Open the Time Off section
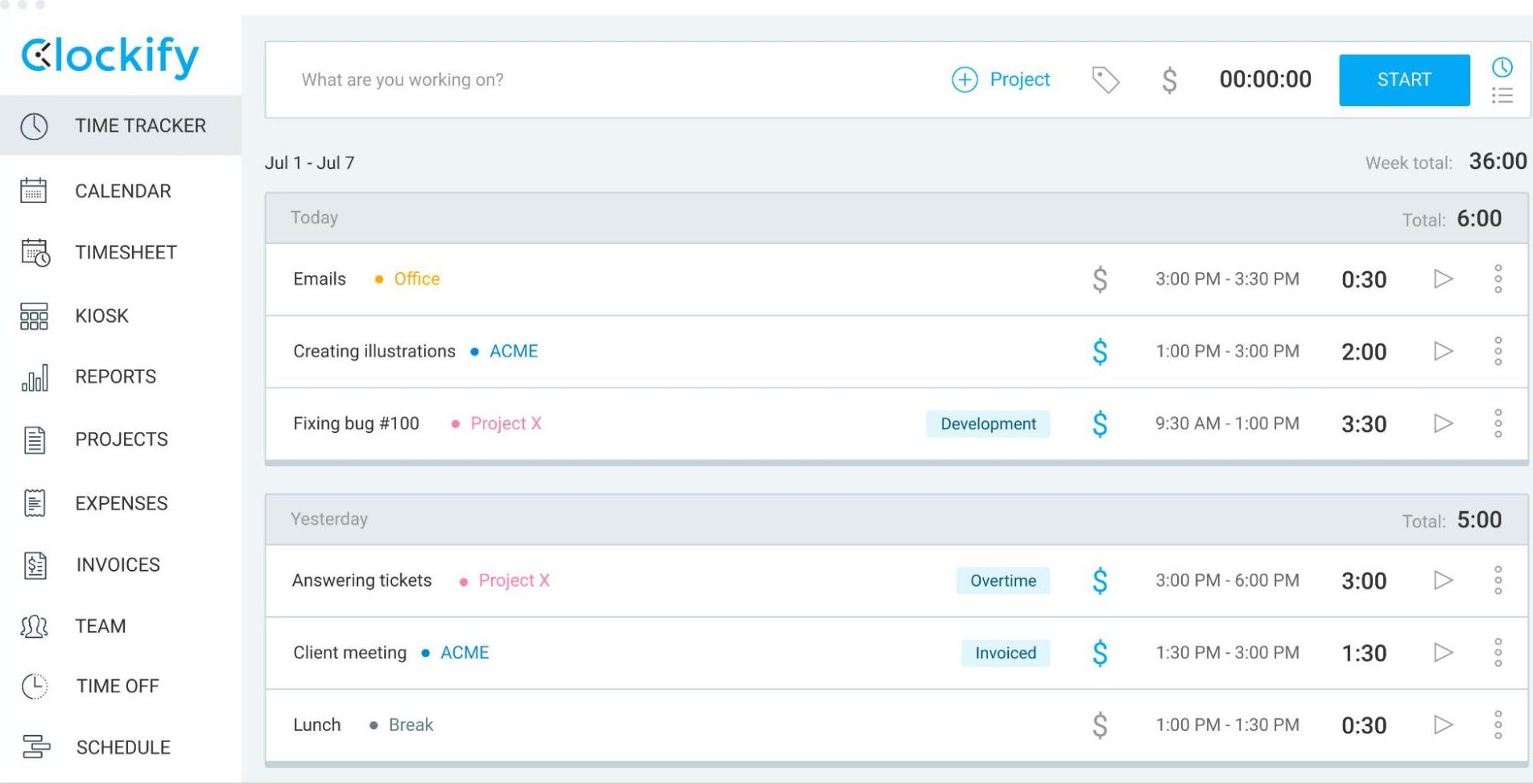This screenshot has width=1533, height=784. pos(118,686)
